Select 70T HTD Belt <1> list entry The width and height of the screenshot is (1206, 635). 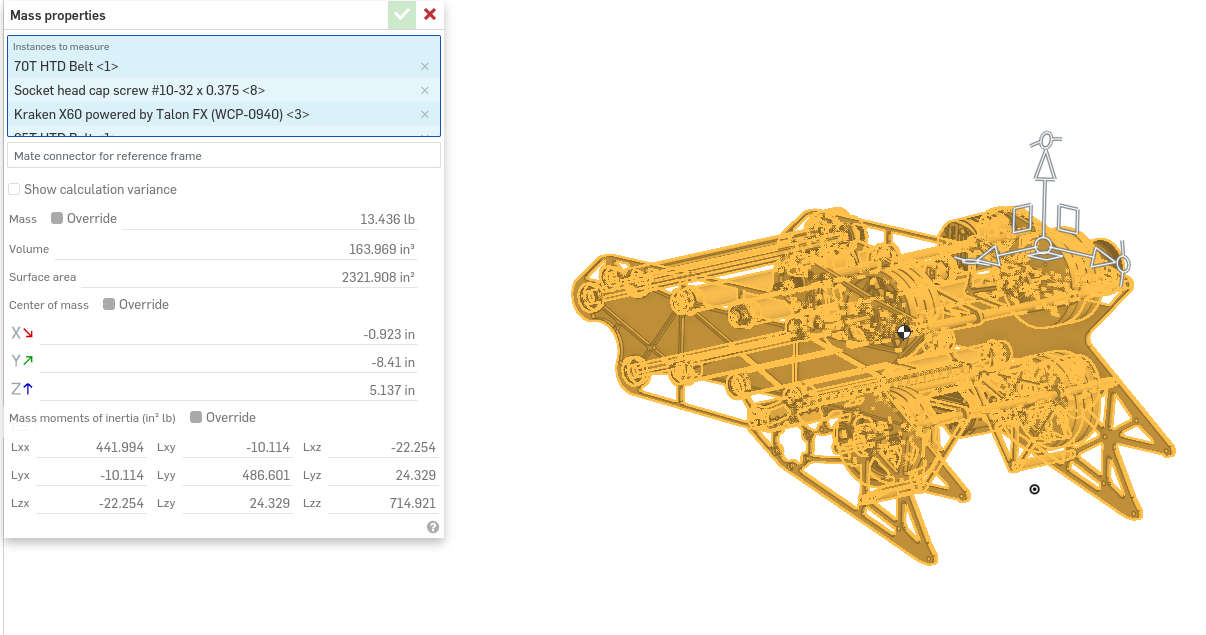pos(200,67)
